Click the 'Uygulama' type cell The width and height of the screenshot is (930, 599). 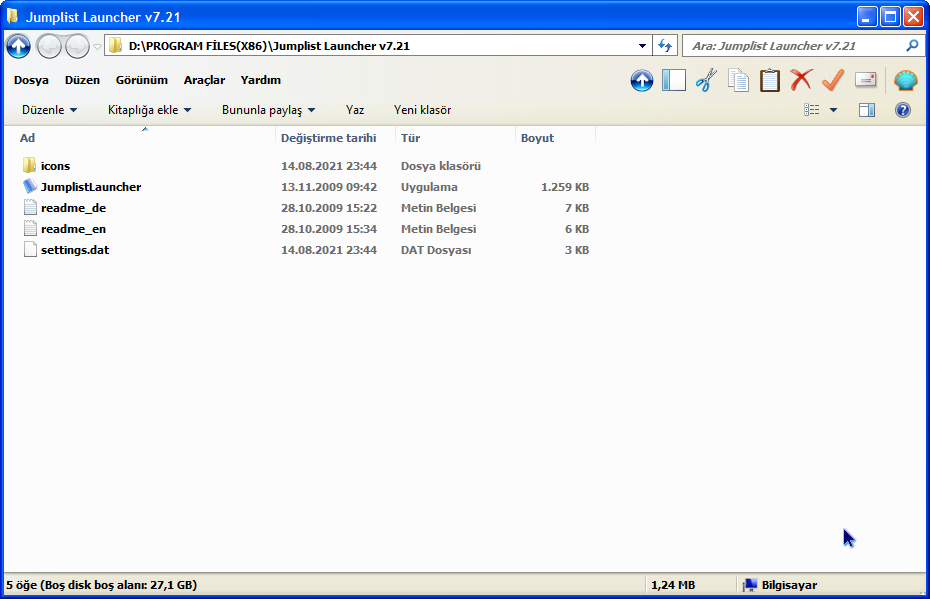pos(429,187)
